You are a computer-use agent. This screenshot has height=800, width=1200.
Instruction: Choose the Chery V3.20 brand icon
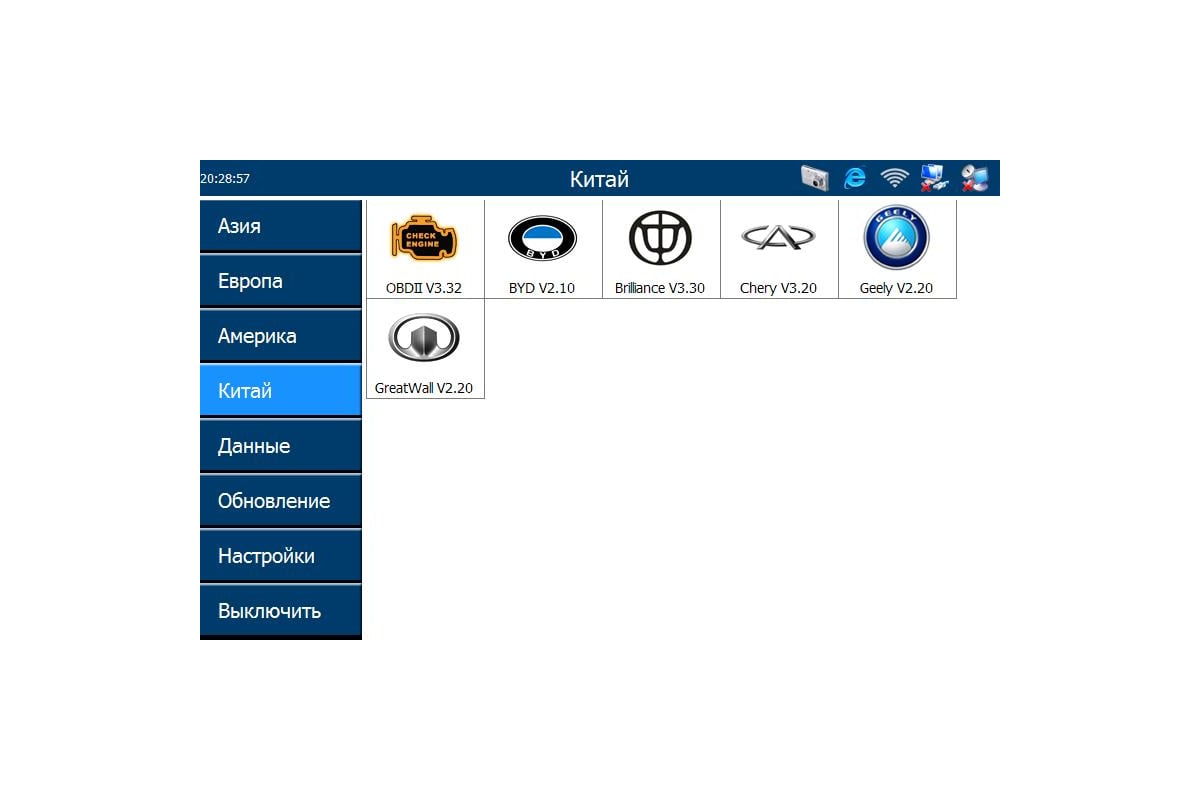click(778, 237)
